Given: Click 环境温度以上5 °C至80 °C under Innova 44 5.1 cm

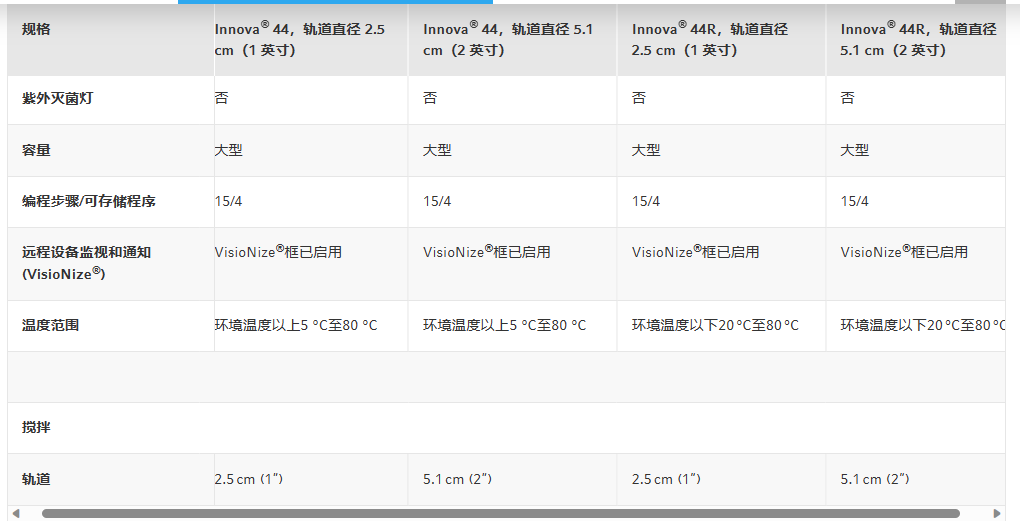Looking at the screenshot, I should click(x=505, y=325).
